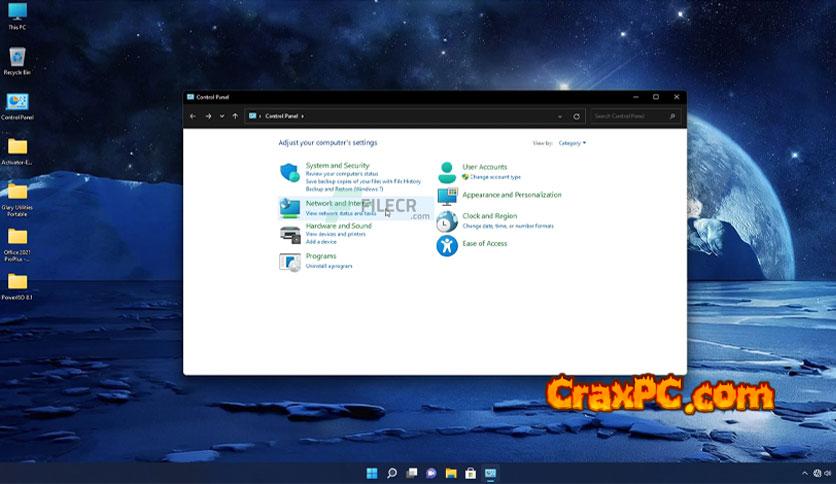Image resolution: width=836 pixels, height=484 pixels.
Task: Open the Clock and Region icon
Action: 447,220
